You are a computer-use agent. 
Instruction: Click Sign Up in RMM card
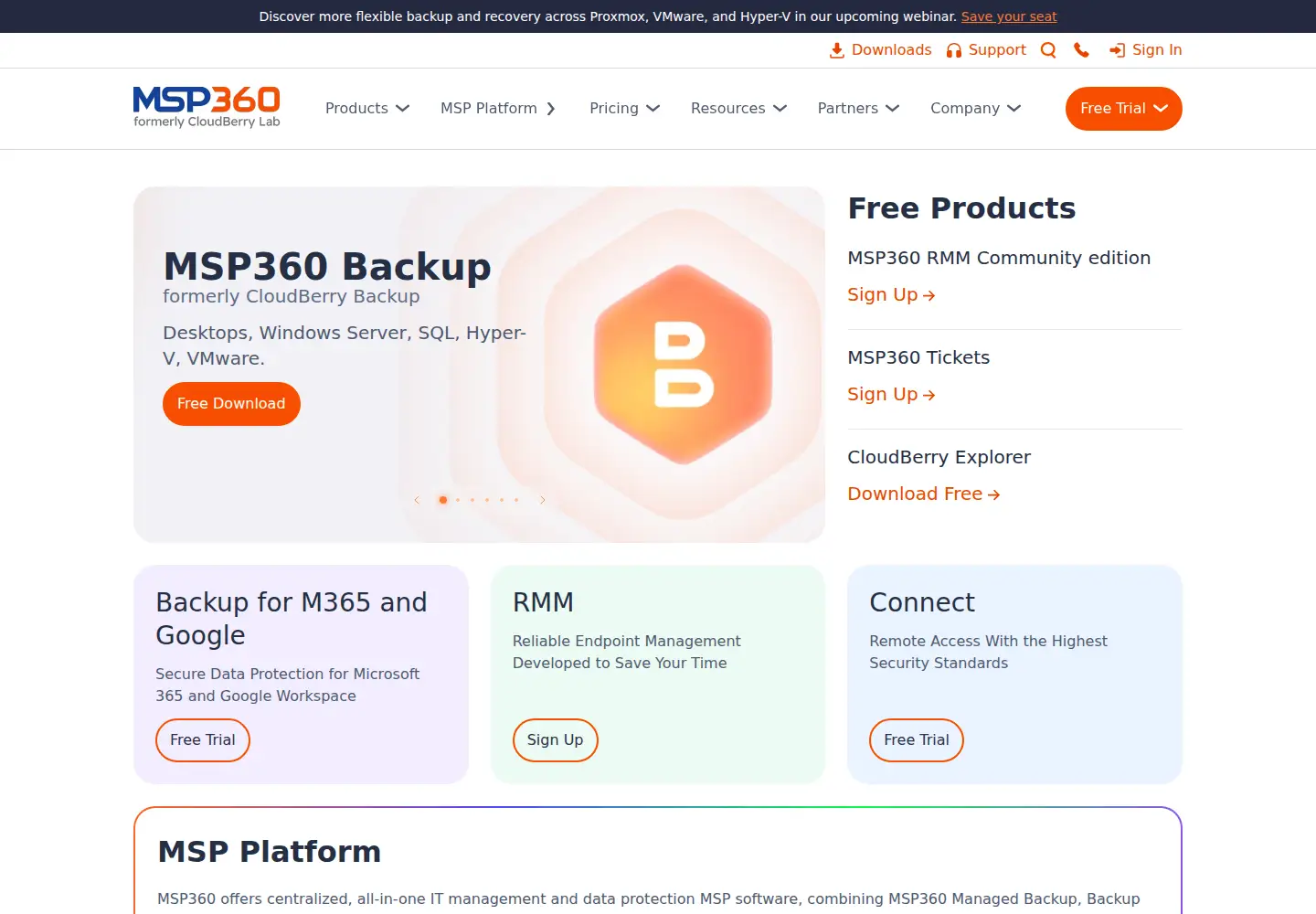click(x=555, y=740)
